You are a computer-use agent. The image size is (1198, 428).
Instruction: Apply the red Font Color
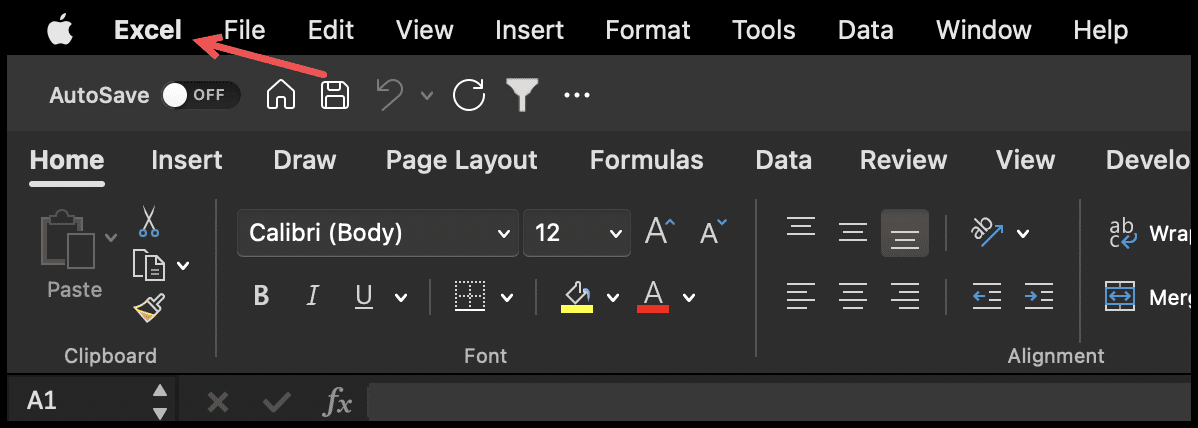652,297
